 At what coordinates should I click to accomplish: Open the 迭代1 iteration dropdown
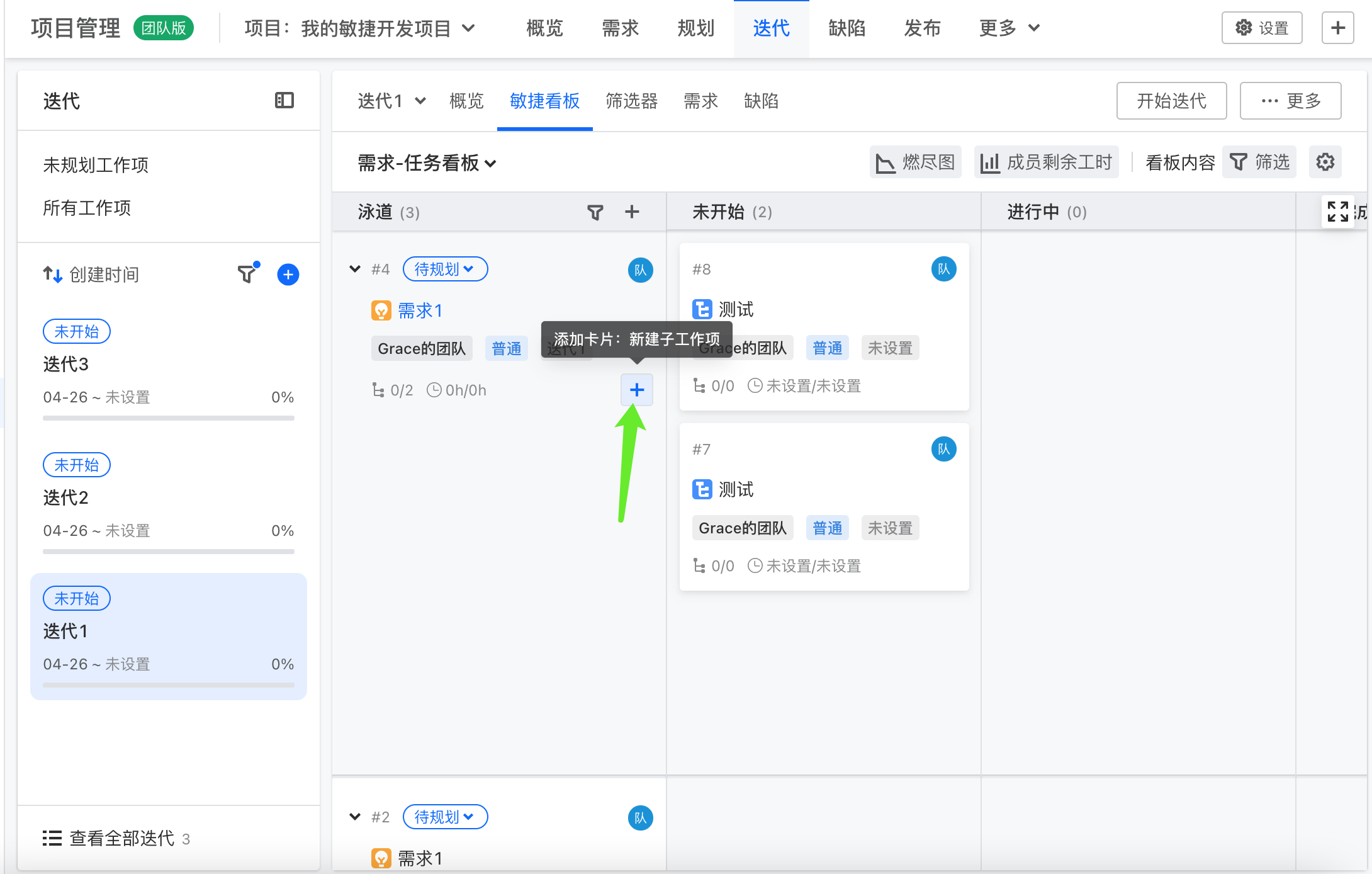pyautogui.click(x=391, y=101)
